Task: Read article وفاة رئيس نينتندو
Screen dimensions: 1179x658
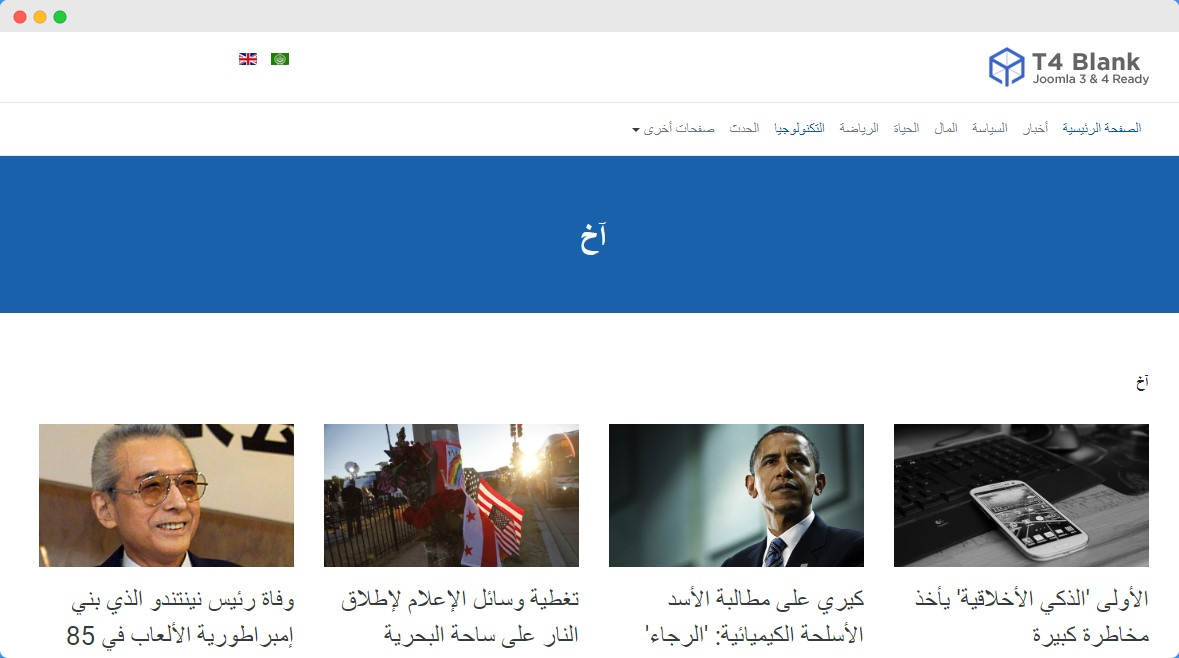Action: [x=180, y=617]
